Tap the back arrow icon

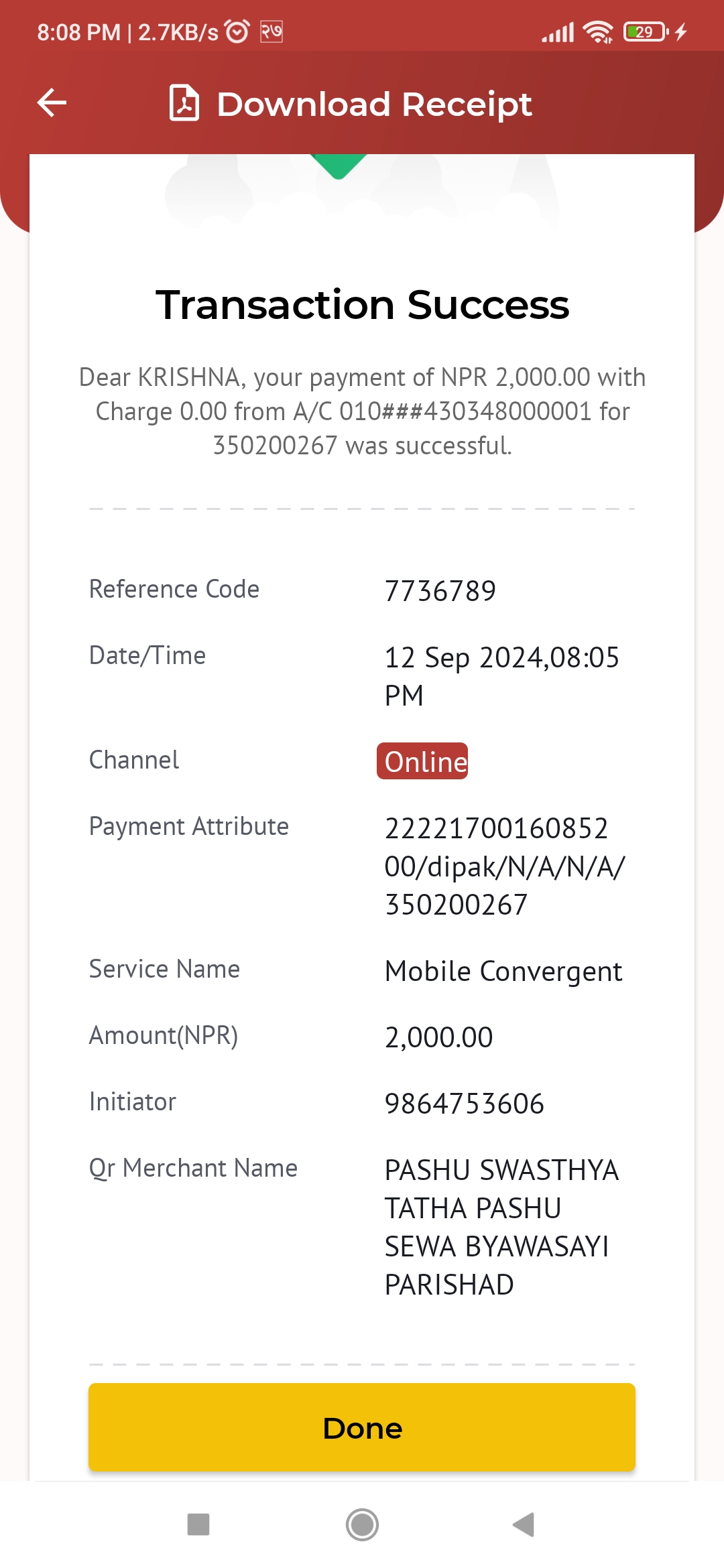pos(52,103)
